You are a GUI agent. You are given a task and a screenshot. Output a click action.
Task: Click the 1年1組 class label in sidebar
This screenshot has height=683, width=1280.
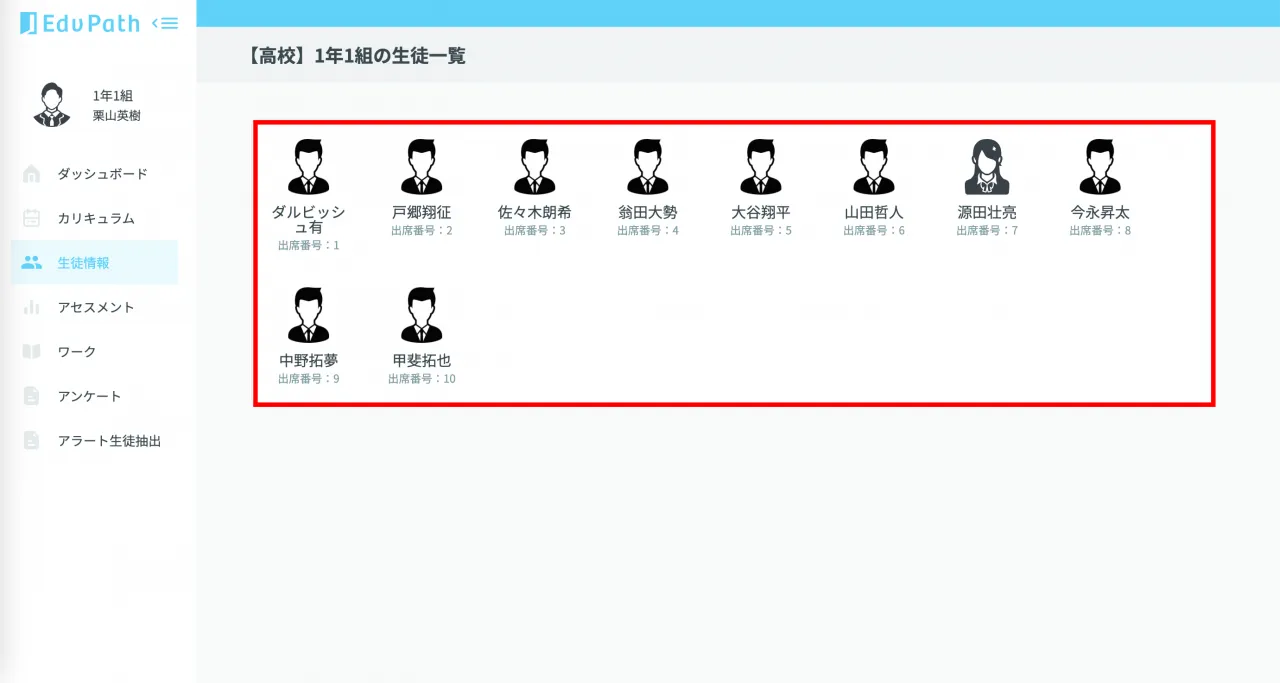113,96
